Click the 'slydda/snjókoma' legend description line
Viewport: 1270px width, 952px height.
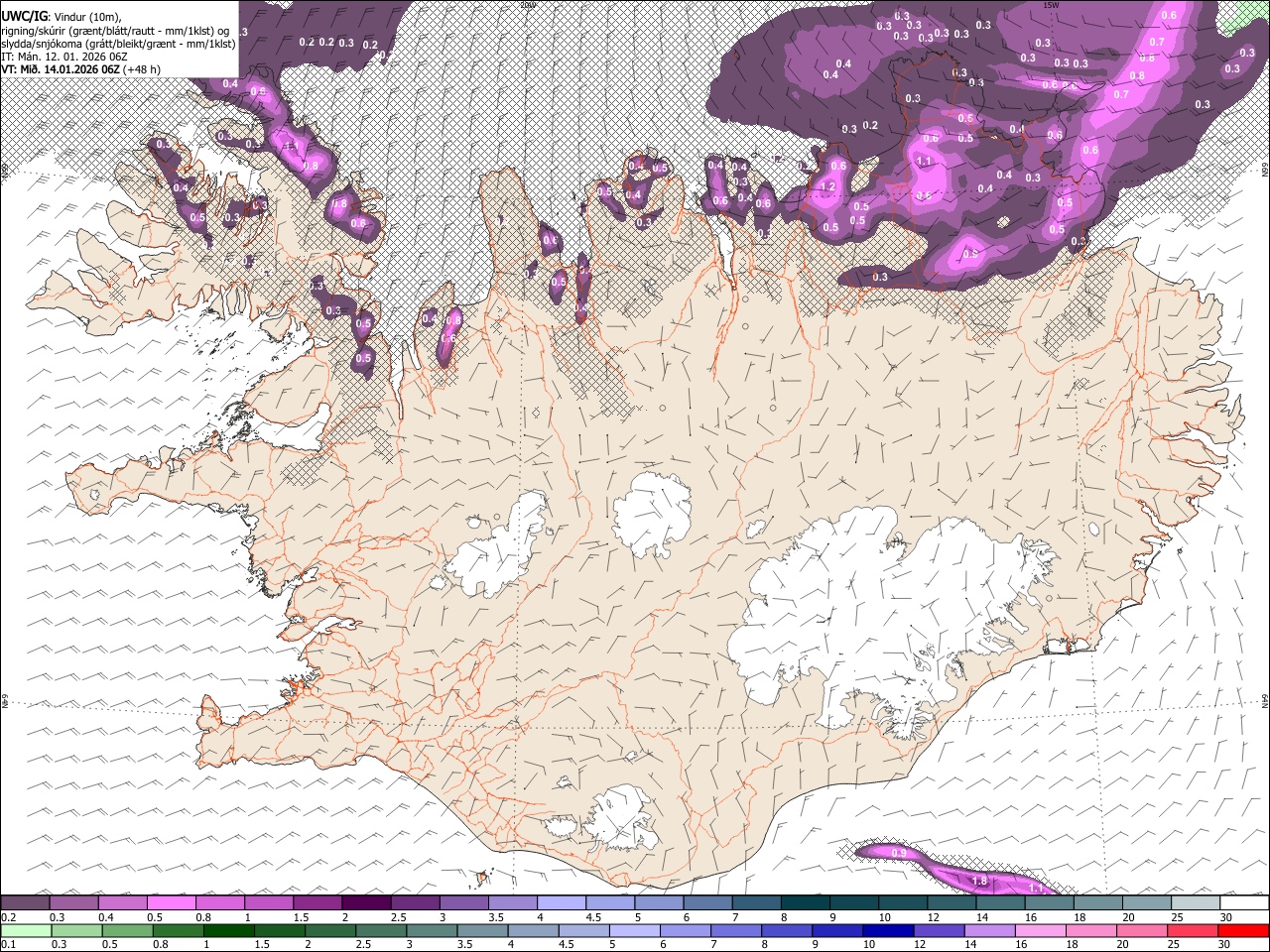pos(119,44)
